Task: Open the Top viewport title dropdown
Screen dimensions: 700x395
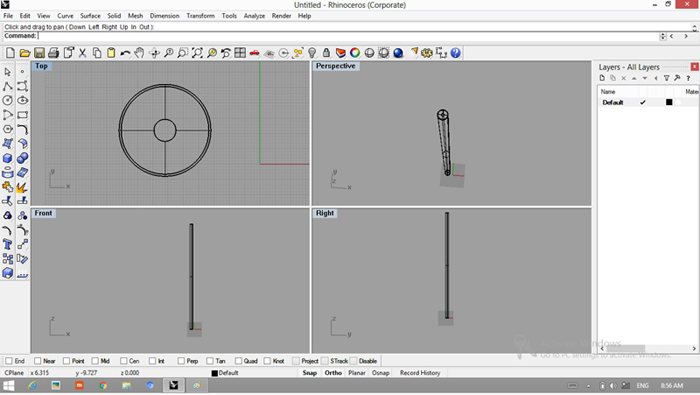Action: click(x=42, y=66)
